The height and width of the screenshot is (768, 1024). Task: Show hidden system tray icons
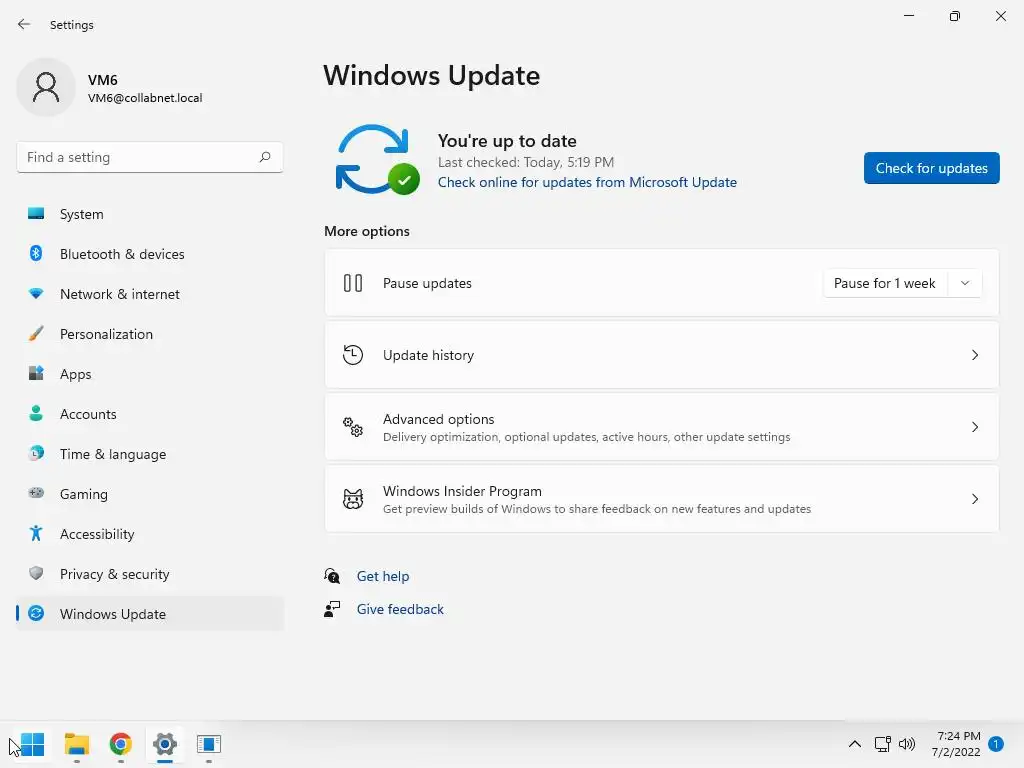pos(854,744)
